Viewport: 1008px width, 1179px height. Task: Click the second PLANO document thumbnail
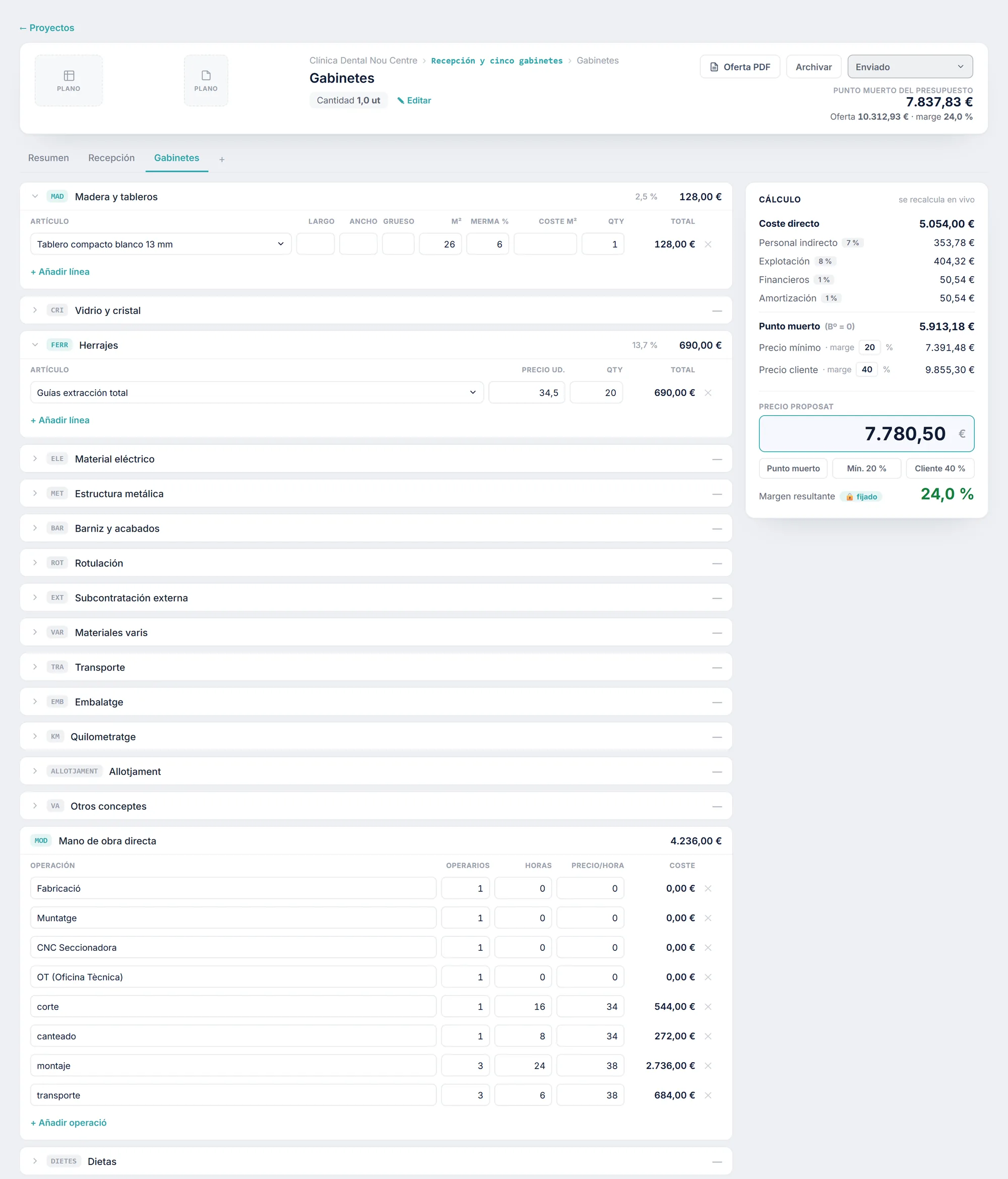(206, 80)
